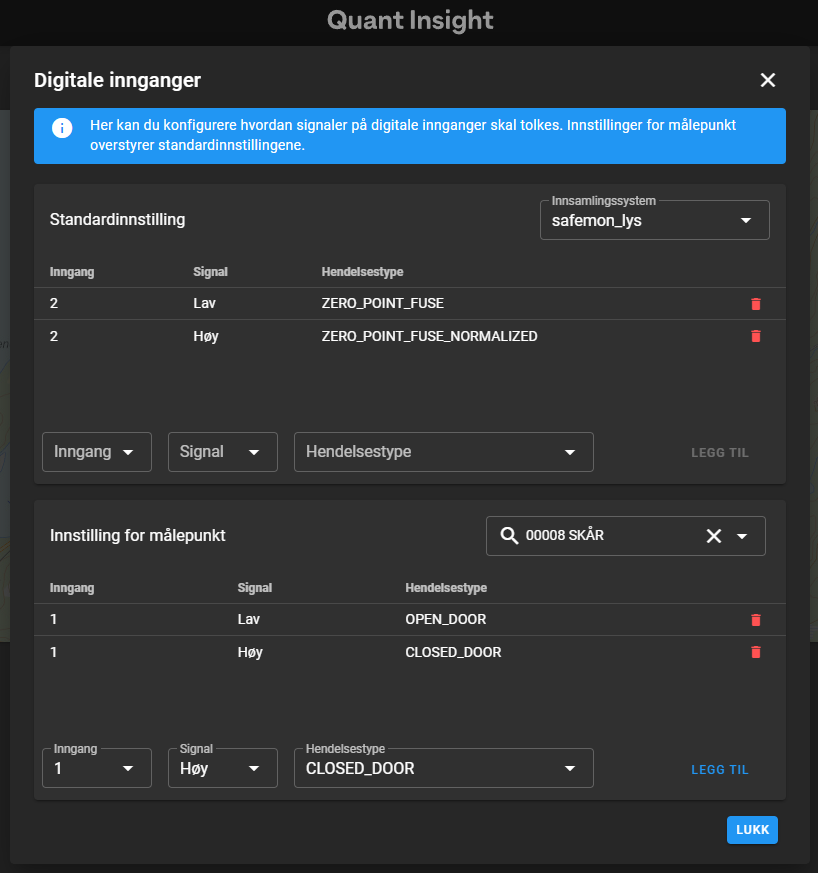Open the Innsamlingssystem safemon_lys dropdown
The height and width of the screenshot is (873, 818).
click(654, 221)
